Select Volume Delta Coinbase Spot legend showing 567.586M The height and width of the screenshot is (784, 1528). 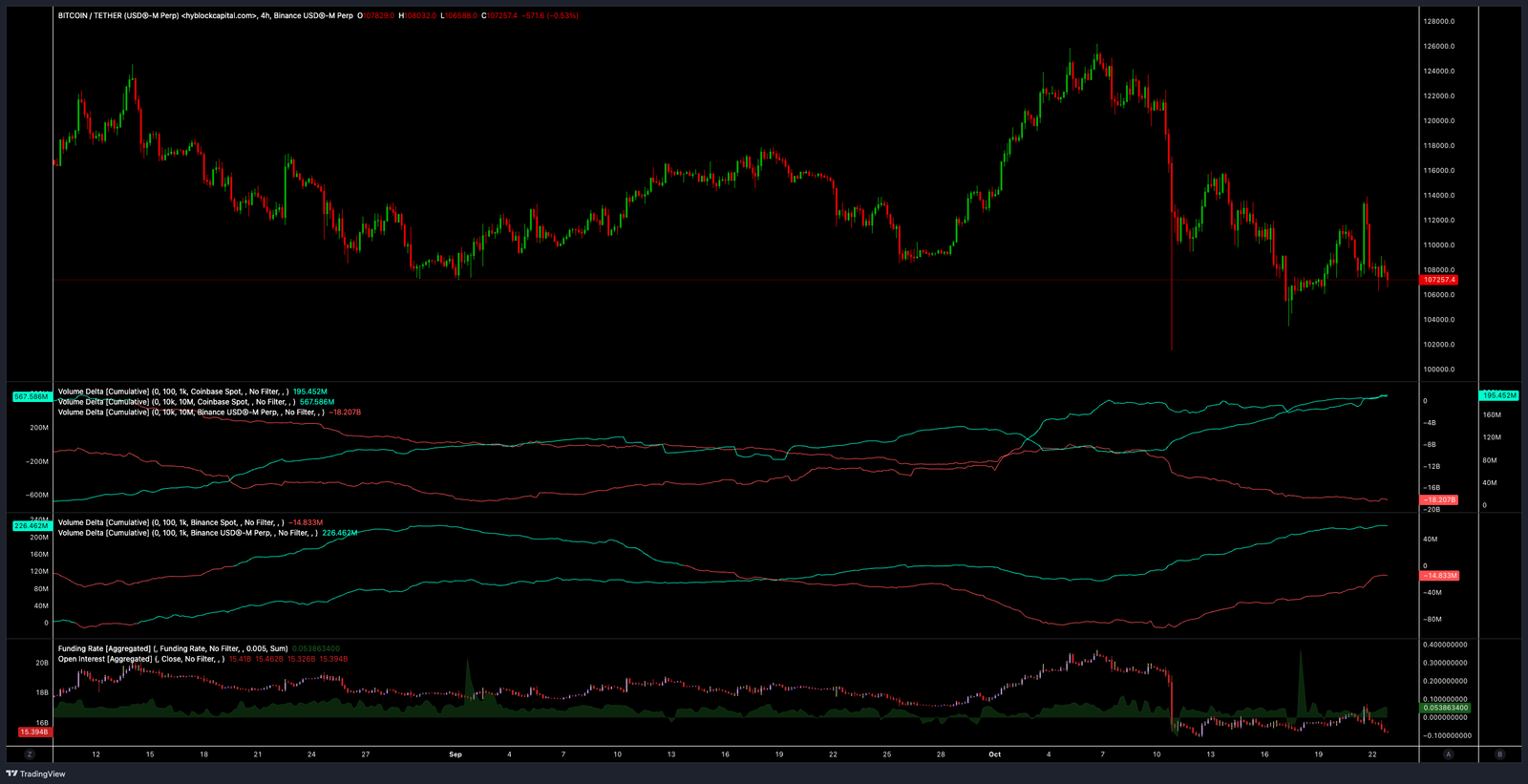coord(176,402)
